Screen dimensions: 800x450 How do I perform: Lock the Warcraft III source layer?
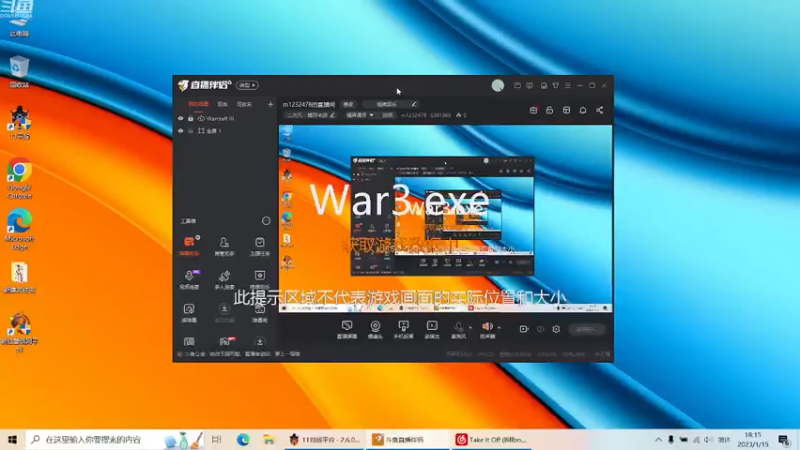pos(190,118)
